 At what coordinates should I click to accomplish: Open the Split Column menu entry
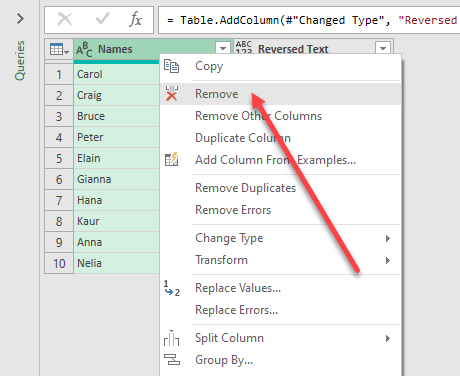coord(280,338)
